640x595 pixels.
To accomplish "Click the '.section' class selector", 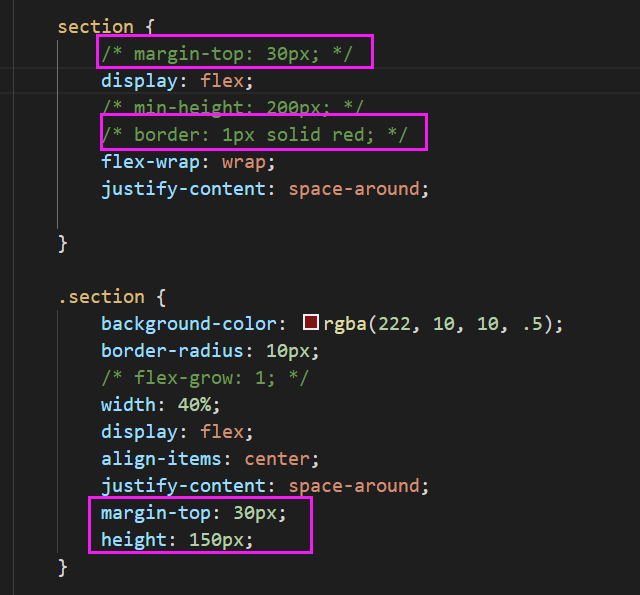I will 100,296.
